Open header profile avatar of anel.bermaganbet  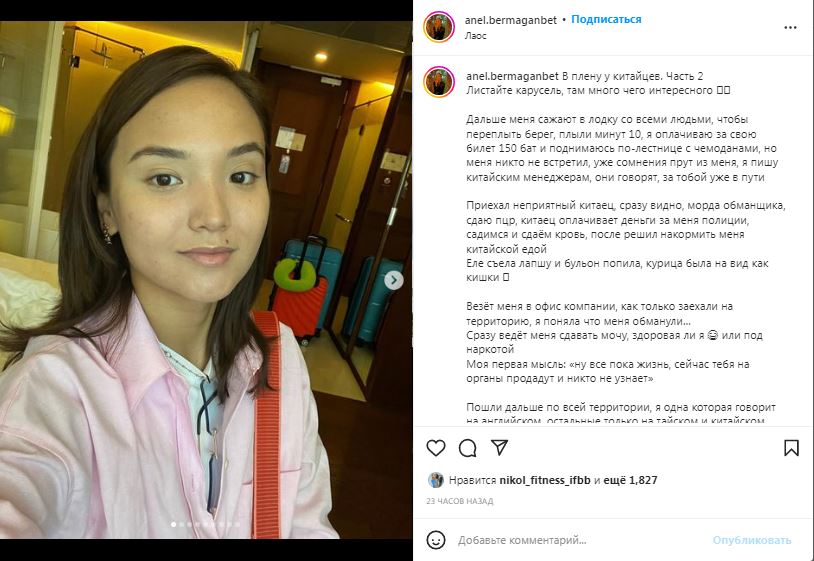point(439,26)
